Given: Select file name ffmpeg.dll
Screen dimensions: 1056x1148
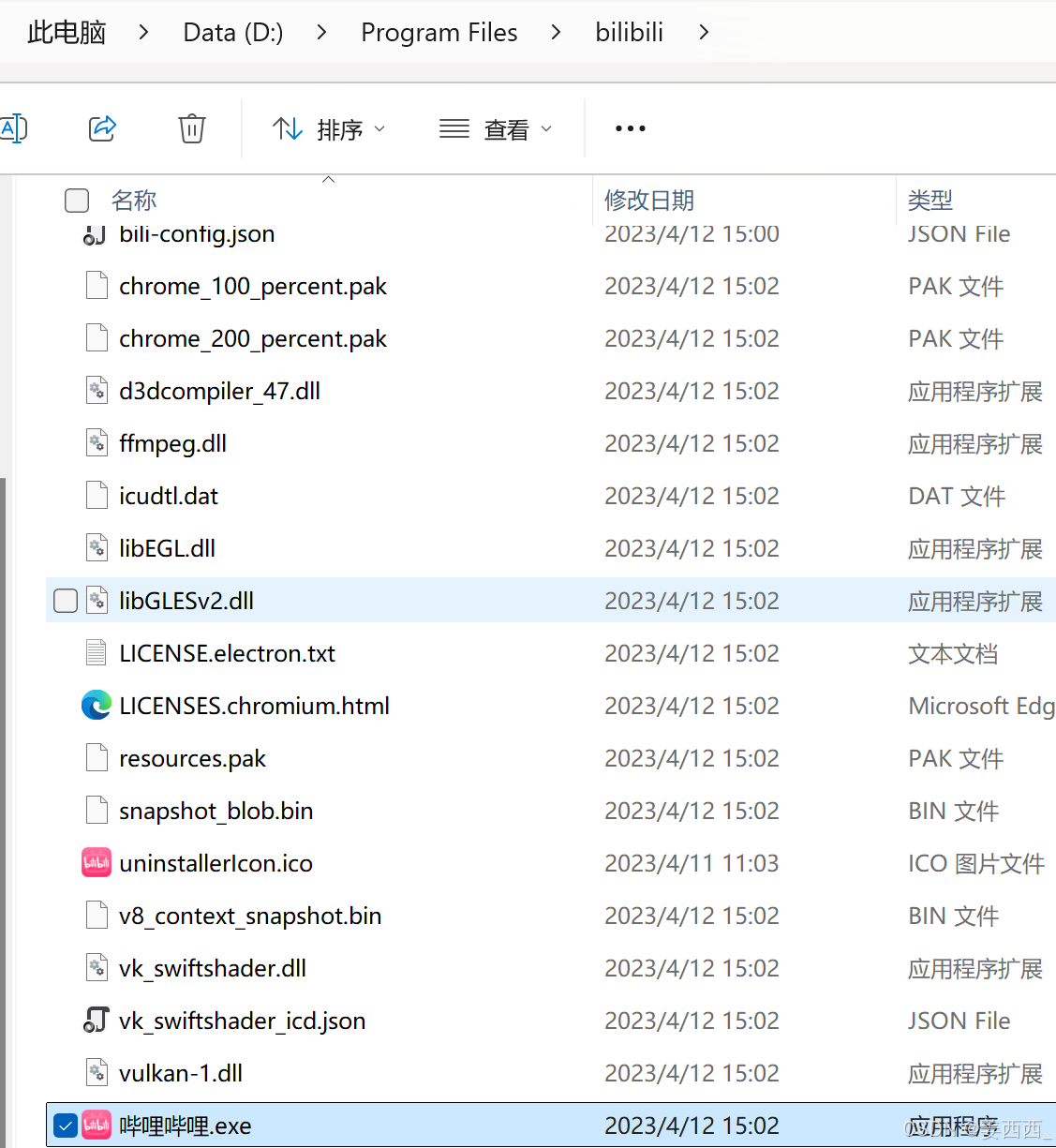Looking at the screenshot, I should coord(173,444).
